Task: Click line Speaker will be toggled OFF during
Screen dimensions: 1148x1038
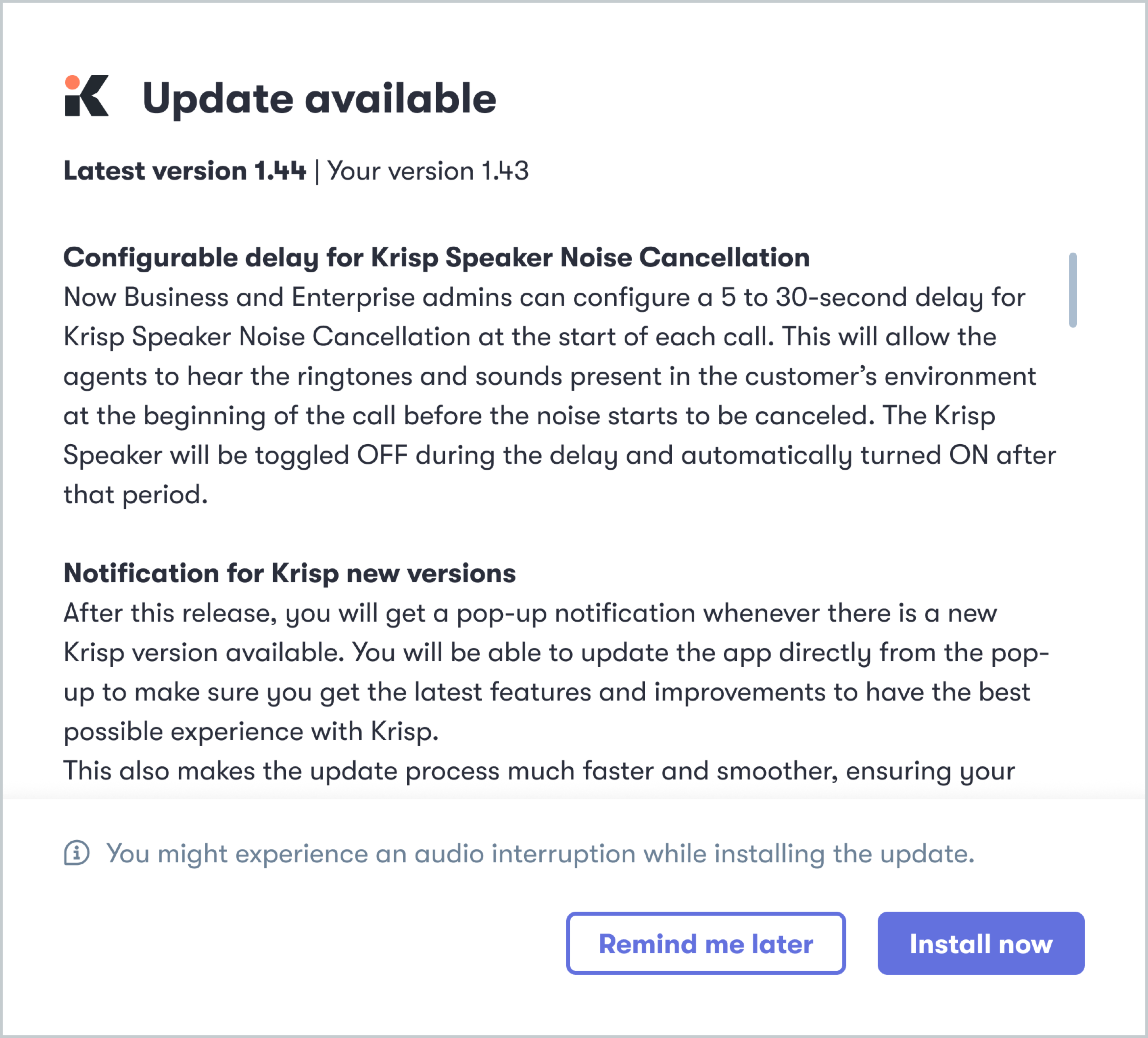Action: coord(560,456)
